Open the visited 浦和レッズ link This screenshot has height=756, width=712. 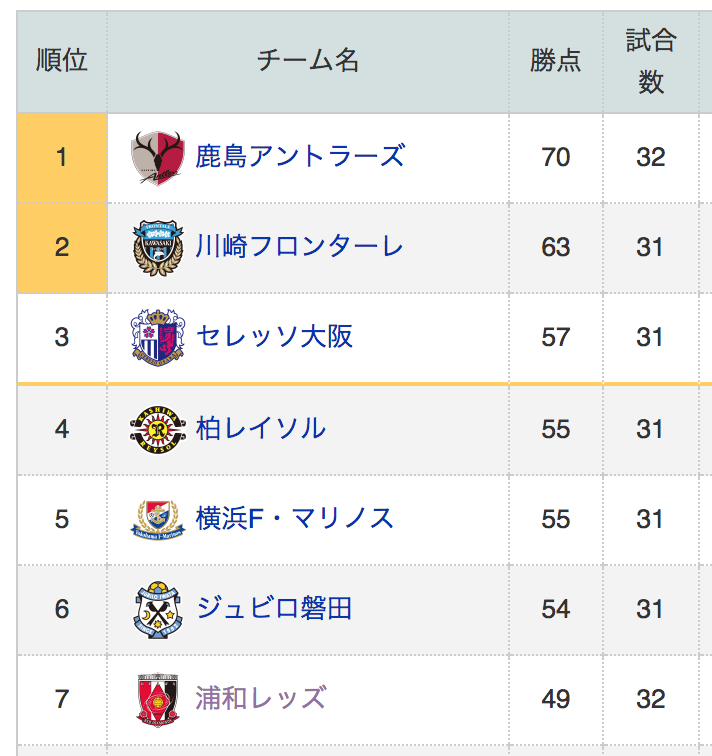261,698
